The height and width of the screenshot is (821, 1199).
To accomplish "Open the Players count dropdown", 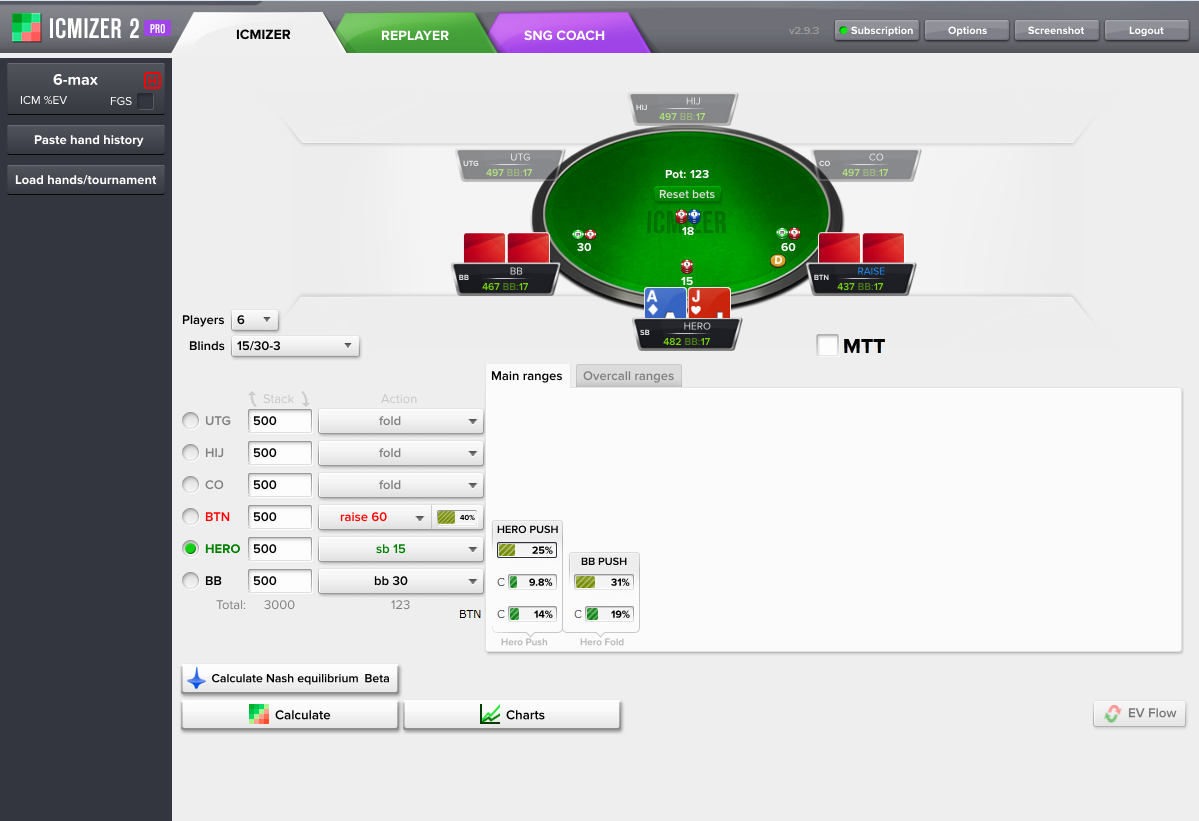I will tap(255, 320).
